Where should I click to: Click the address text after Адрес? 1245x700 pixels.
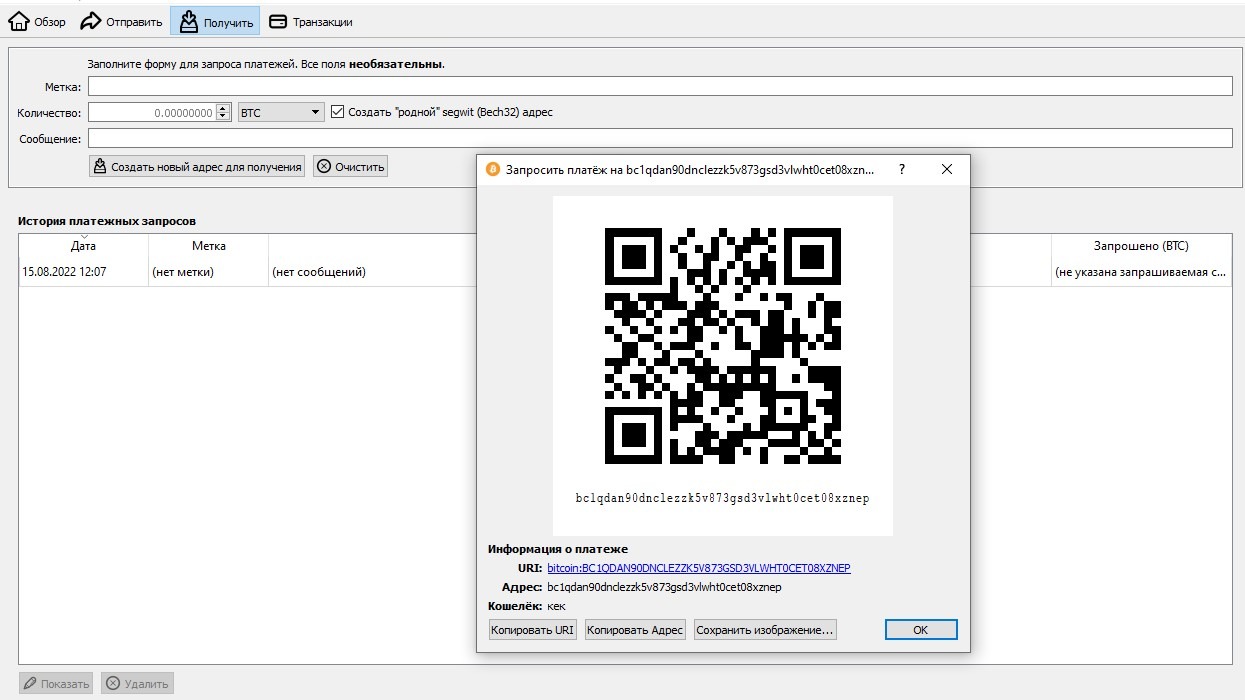tap(664, 587)
